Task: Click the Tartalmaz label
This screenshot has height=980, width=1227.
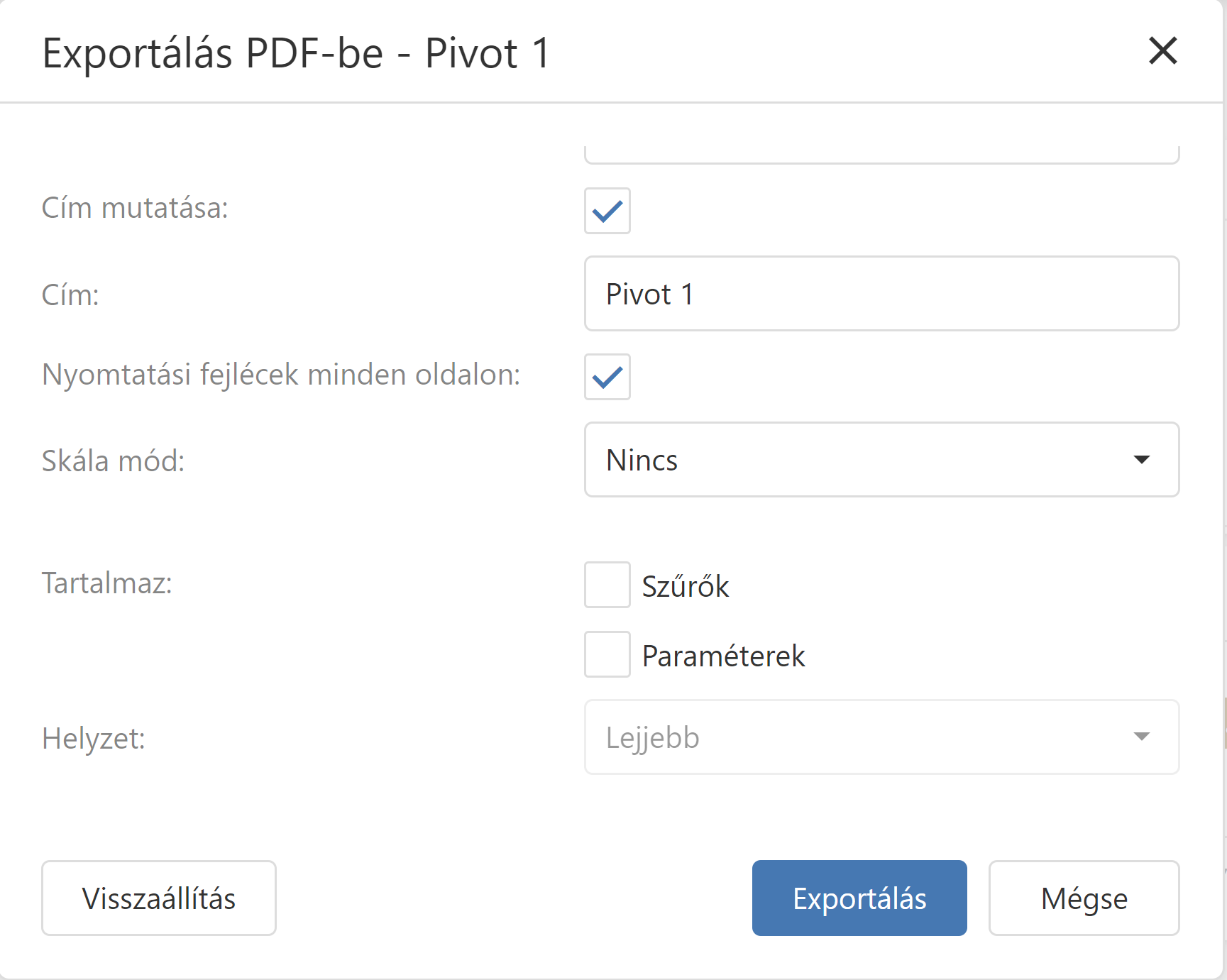Action: (107, 583)
